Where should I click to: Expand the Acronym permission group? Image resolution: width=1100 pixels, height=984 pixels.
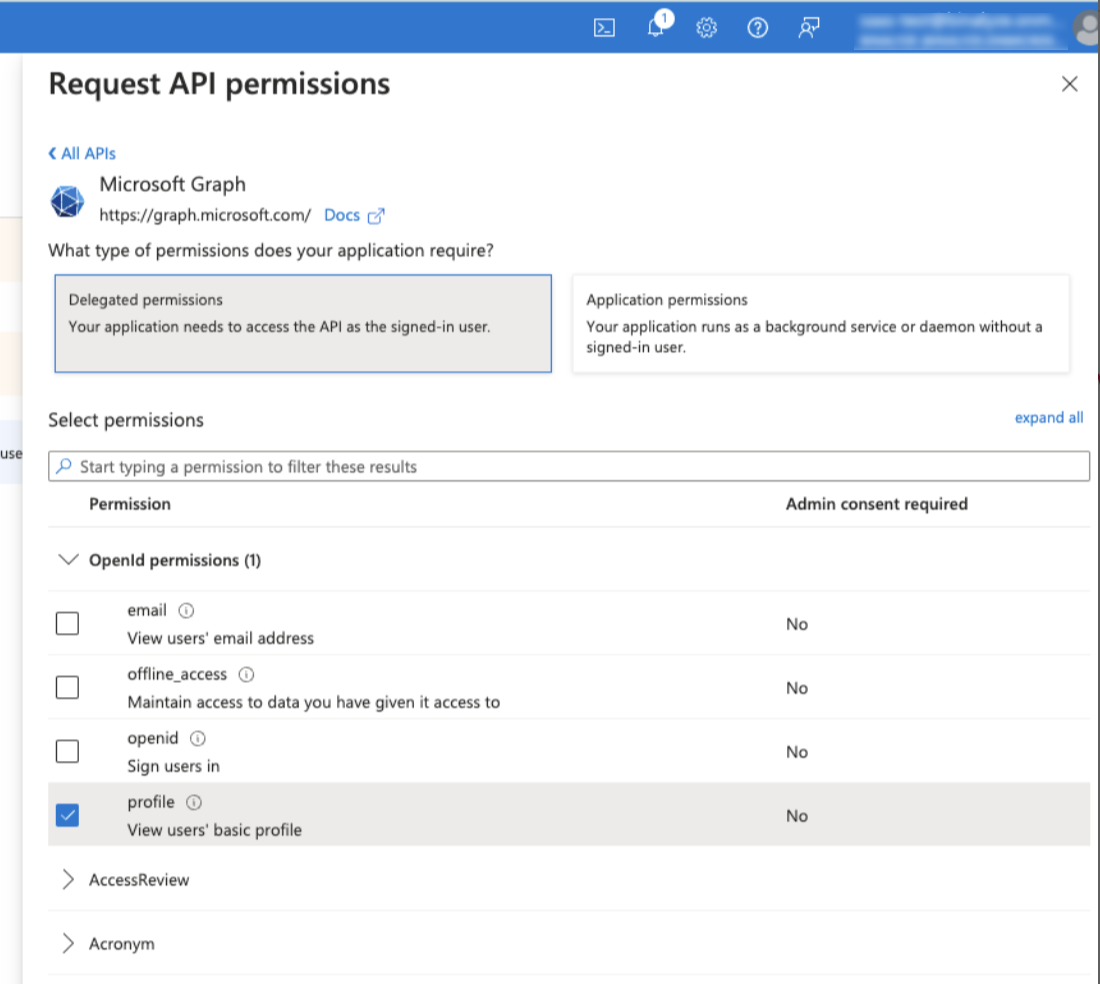point(68,944)
